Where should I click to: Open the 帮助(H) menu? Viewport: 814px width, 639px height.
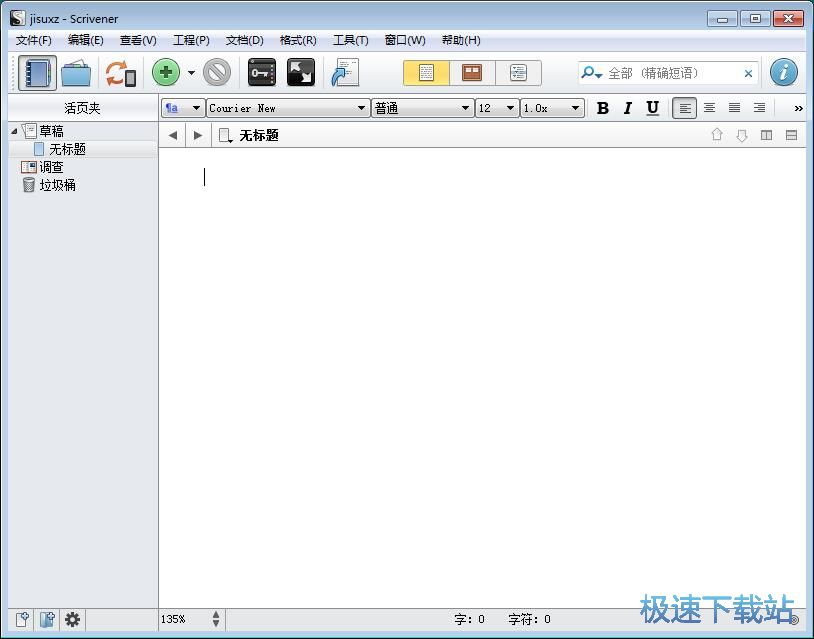point(461,40)
